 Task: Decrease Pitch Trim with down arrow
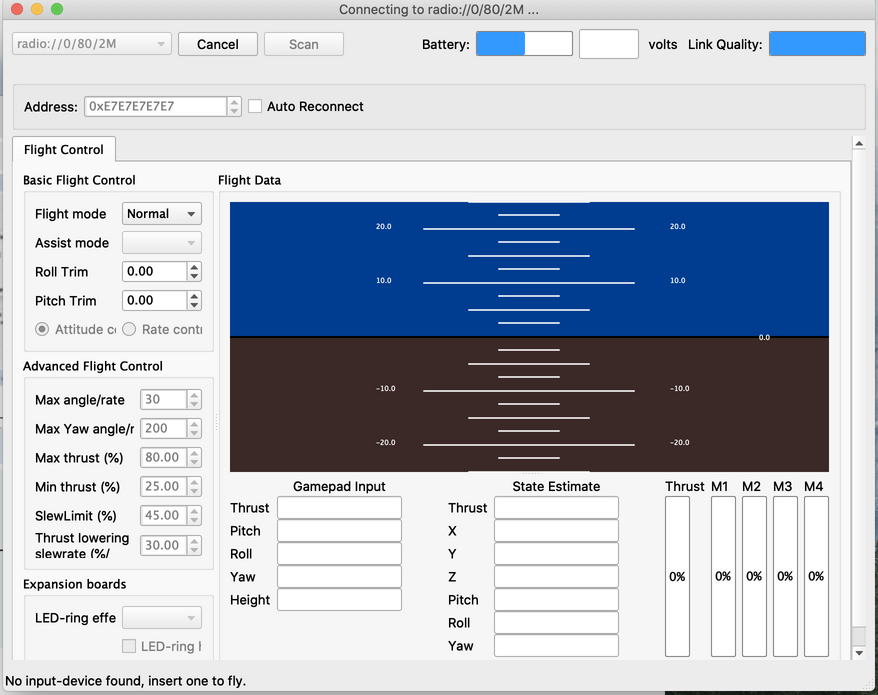tap(194, 305)
